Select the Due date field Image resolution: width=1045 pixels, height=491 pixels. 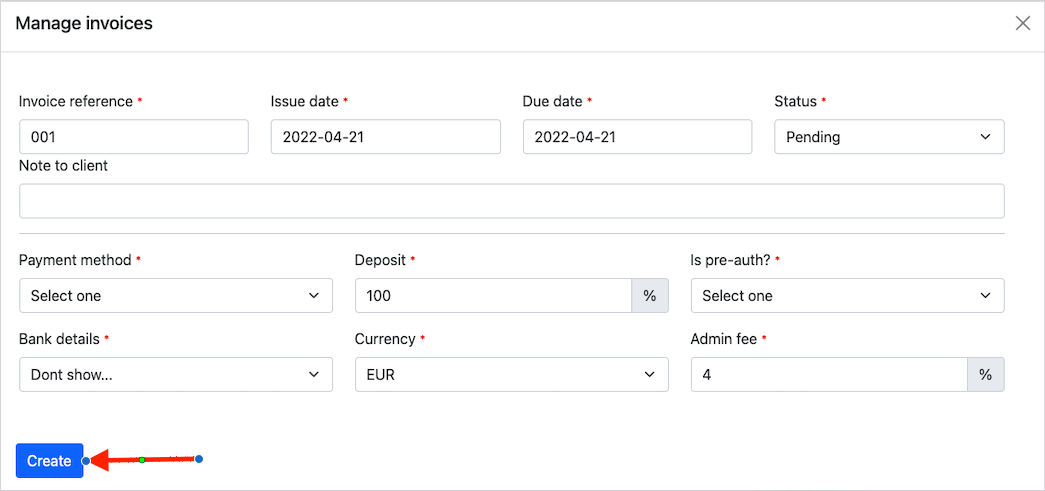[637, 137]
